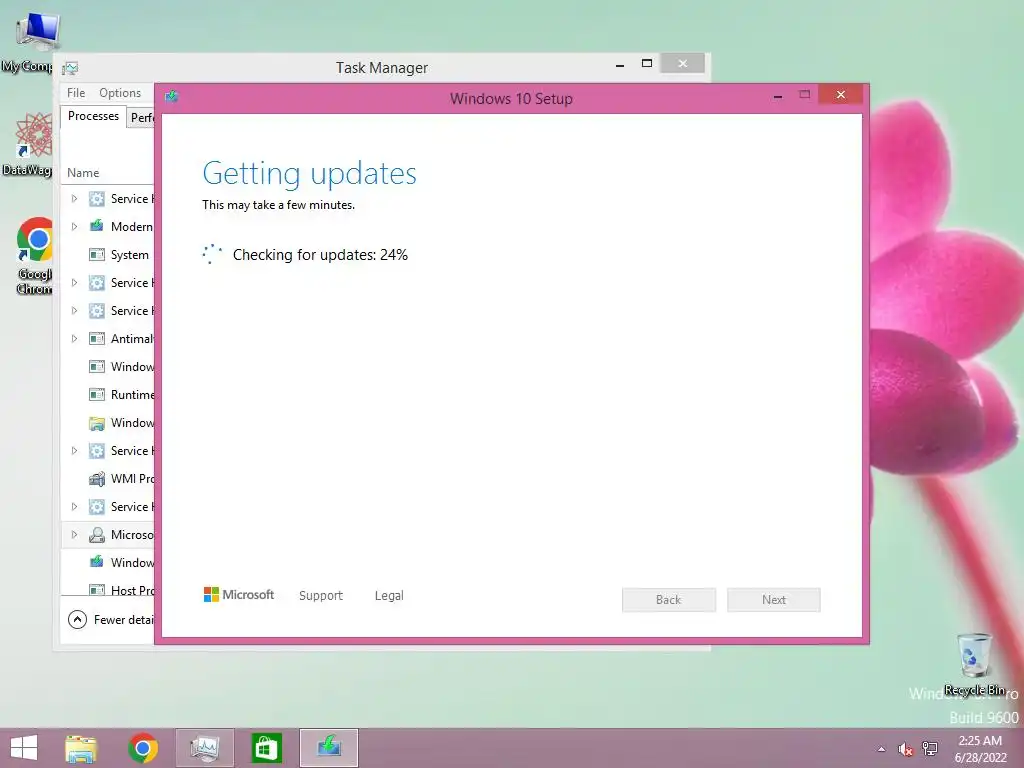Open the Support link in Setup

[321, 596]
